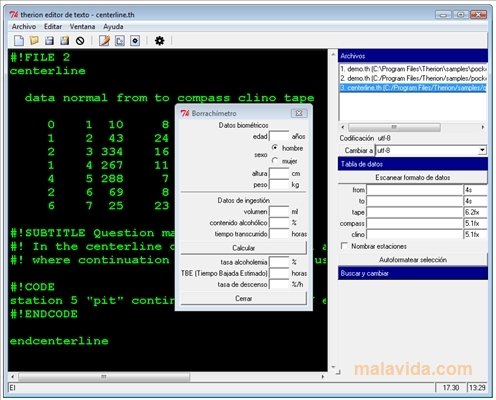The height and width of the screenshot is (400, 496).
Task: Click the contenido alcohólico input field
Action: pos(279,222)
